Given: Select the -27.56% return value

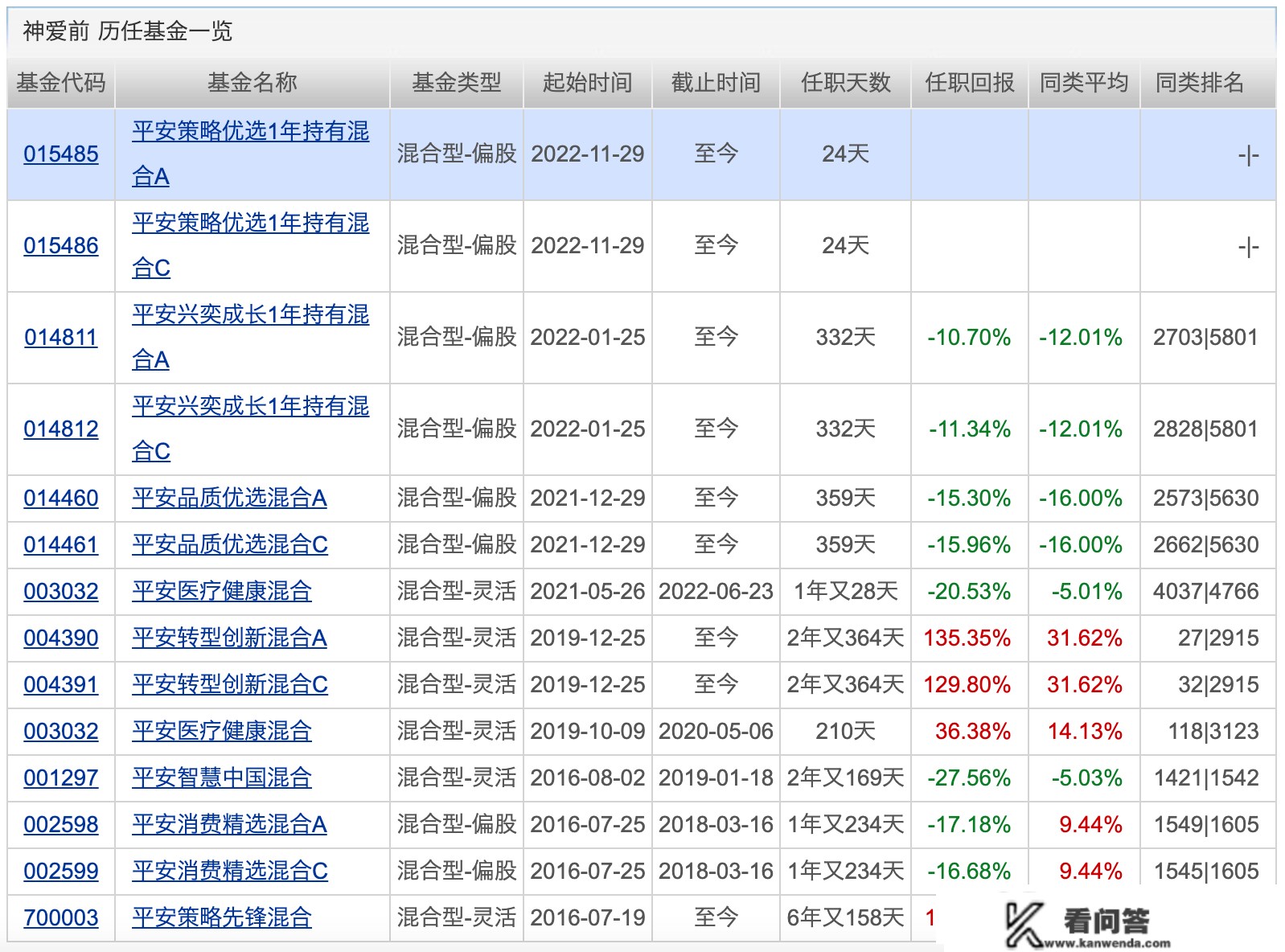Looking at the screenshot, I should point(969,778).
